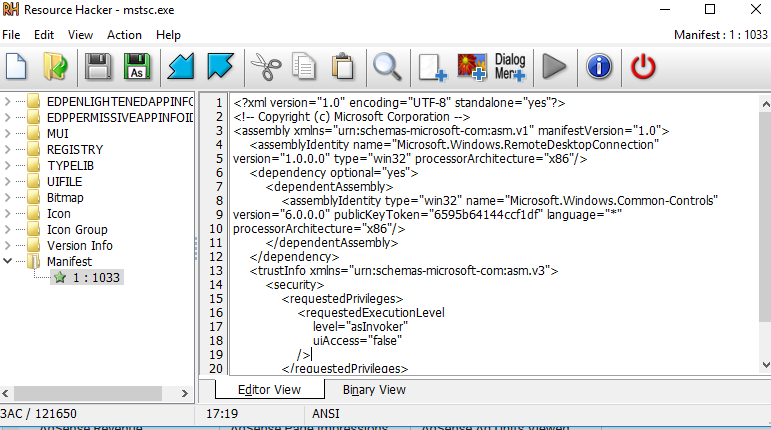Click line number 13 in gutter
771x430 pixels.
pyautogui.click(x=216, y=271)
